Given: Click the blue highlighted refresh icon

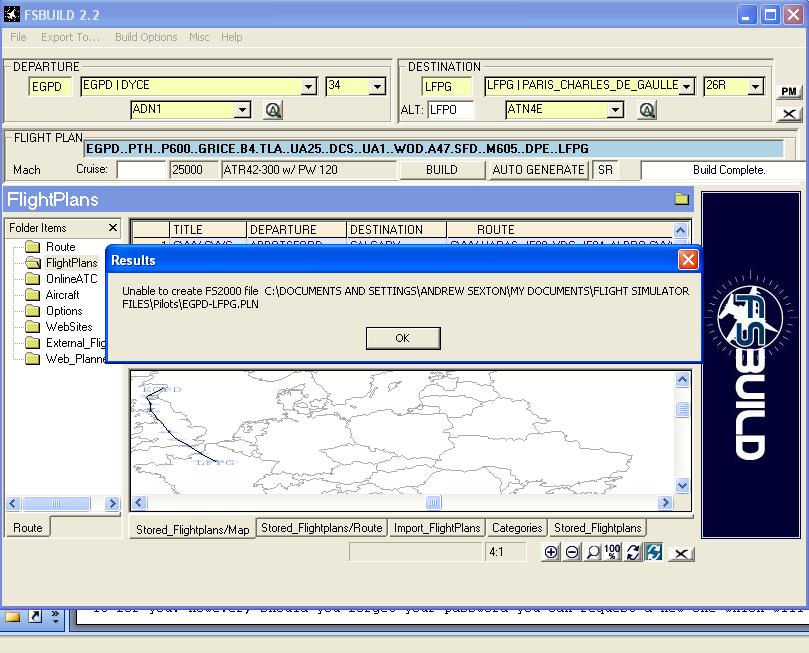Looking at the screenshot, I should (653, 552).
